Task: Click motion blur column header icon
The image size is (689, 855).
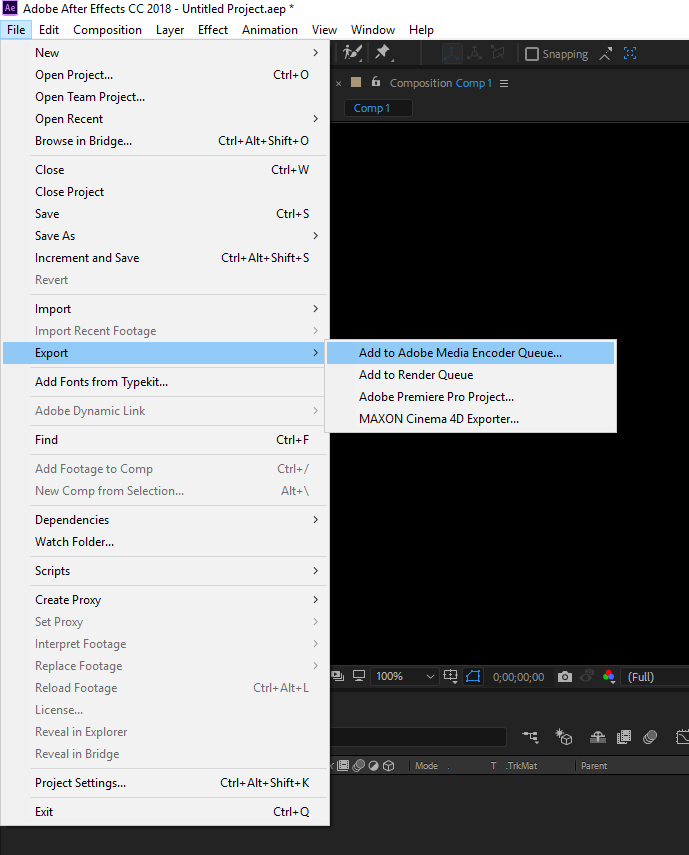Action: click(x=358, y=766)
